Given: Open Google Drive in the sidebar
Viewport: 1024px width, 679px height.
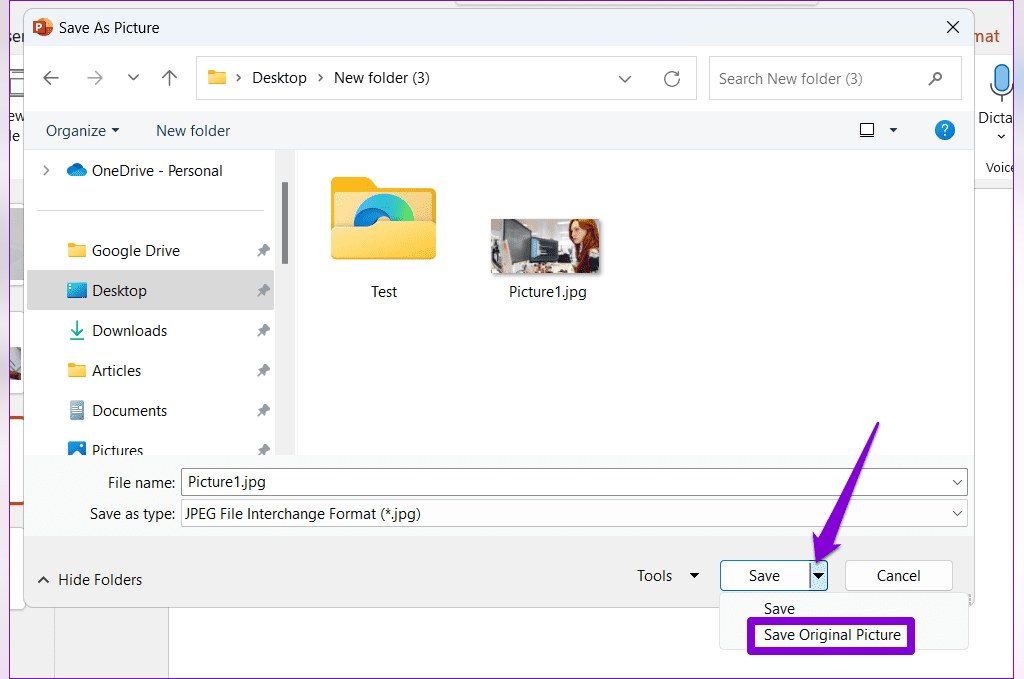Looking at the screenshot, I should coord(124,251).
